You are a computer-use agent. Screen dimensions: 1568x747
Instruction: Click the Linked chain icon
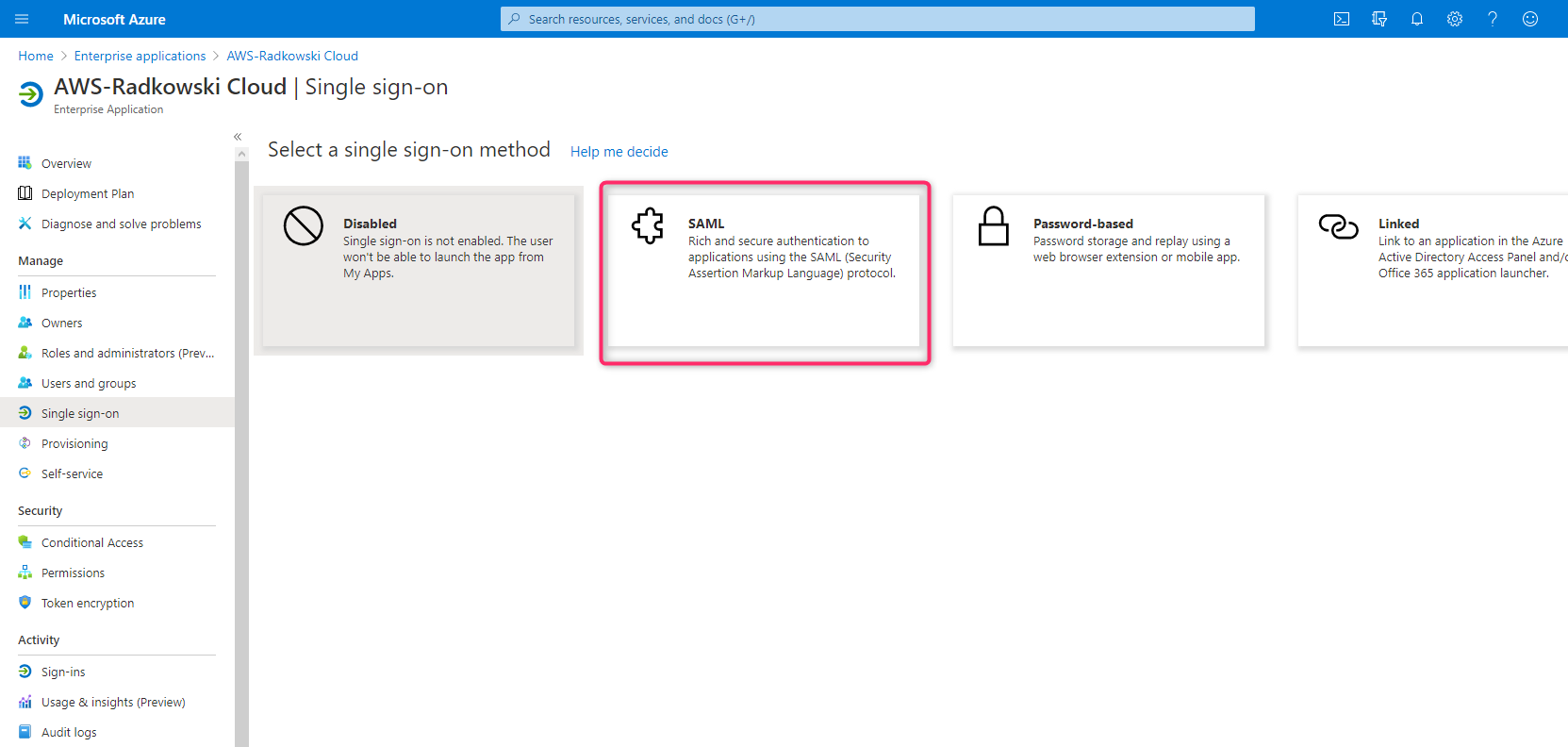1339,226
